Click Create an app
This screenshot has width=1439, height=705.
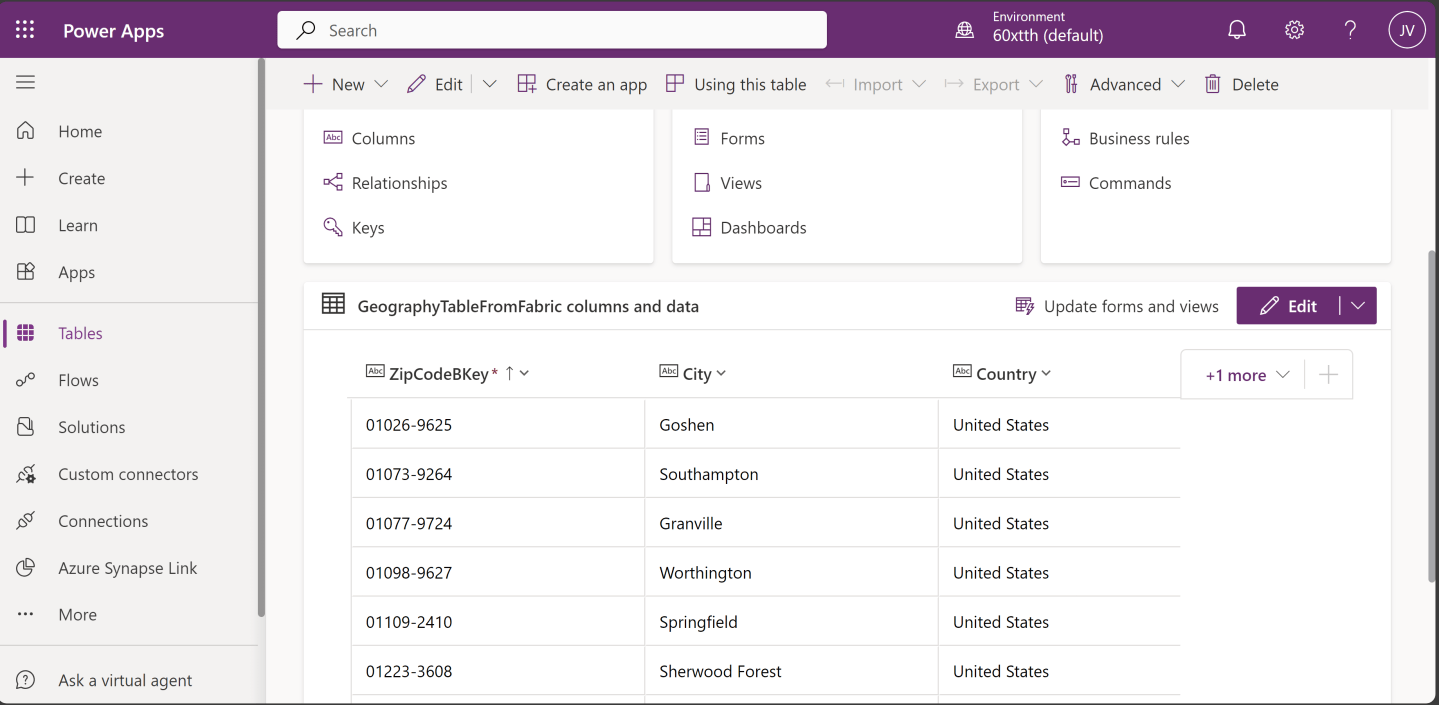[582, 85]
